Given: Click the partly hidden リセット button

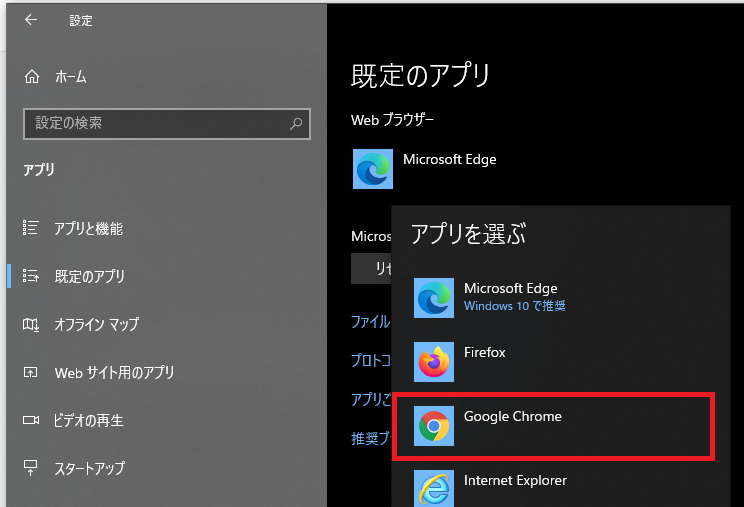Looking at the screenshot, I should click(x=371, y=268).
